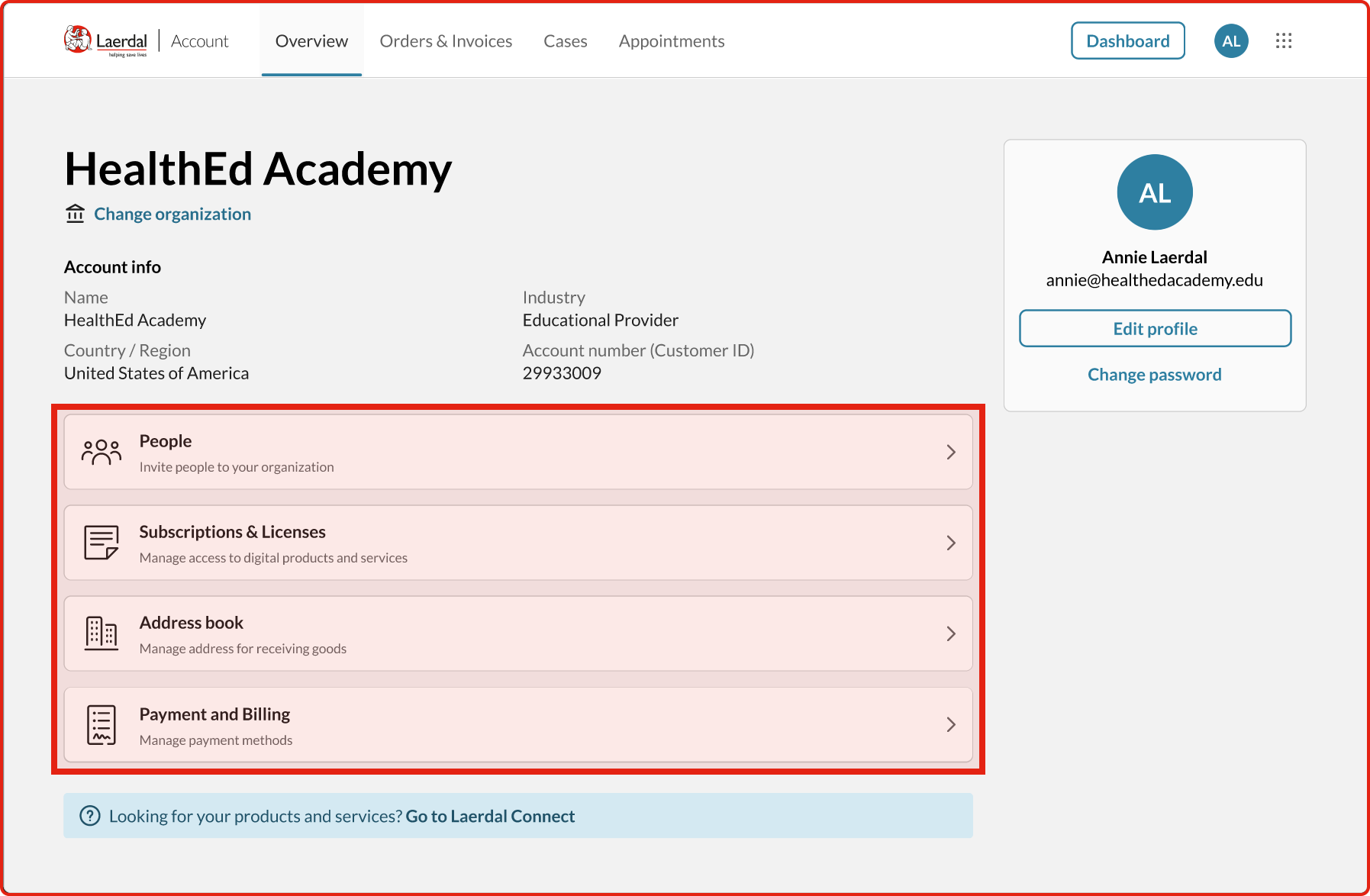This screenshot has height=896, width=1370.
Task: Open the Change password link
Action: (x=1154, y=375)
